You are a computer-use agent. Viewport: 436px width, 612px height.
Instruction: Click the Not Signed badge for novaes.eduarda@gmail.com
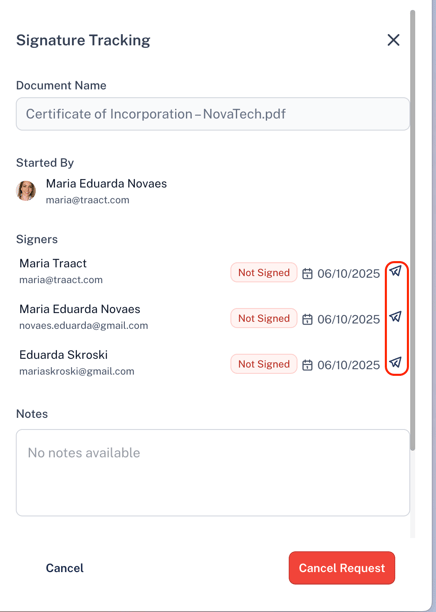click(264, 318)
